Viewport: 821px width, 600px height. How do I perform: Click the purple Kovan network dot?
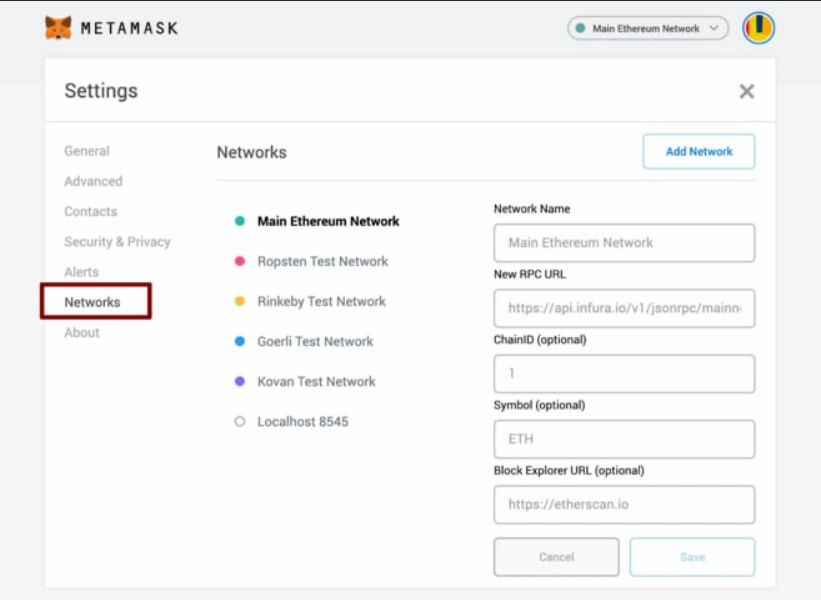click(239, 381)
